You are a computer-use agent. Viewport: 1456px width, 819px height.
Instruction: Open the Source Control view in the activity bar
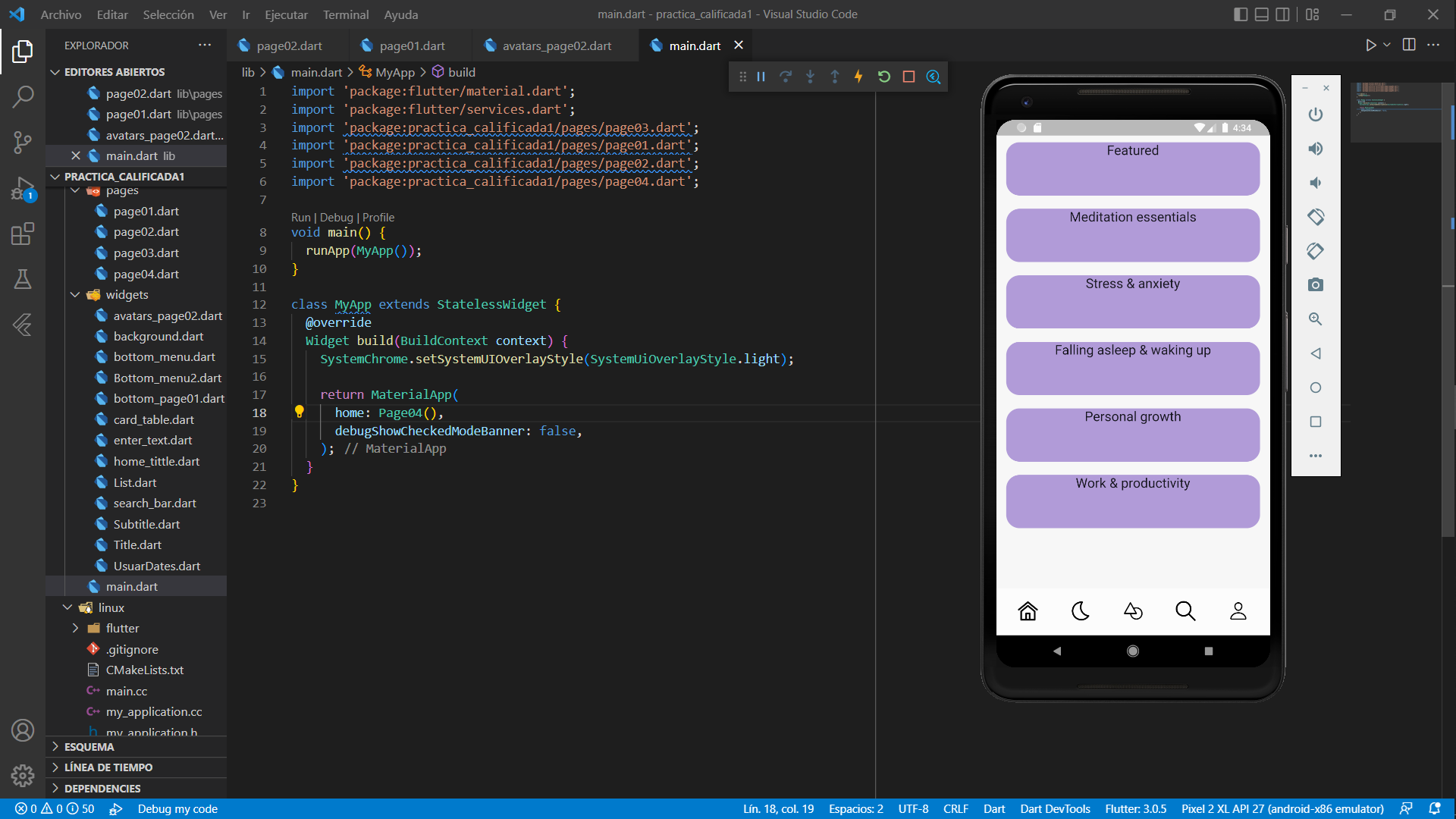tap(23, 143)
